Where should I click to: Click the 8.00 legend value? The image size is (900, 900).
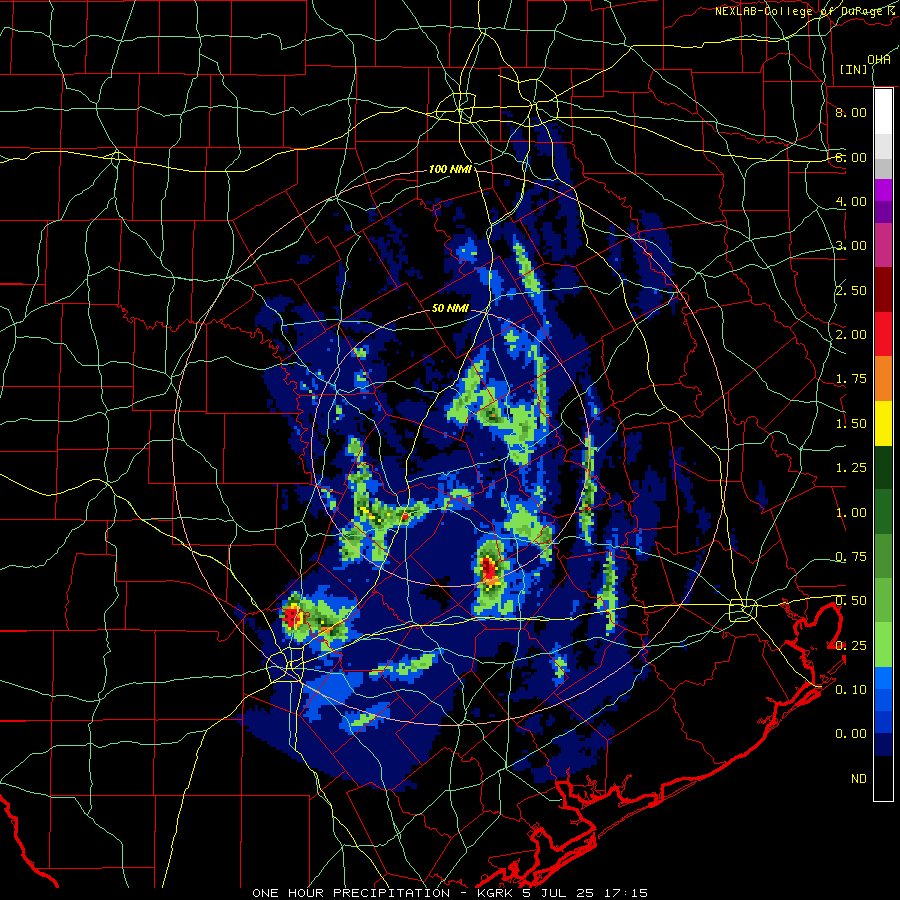tap(850, 112)
